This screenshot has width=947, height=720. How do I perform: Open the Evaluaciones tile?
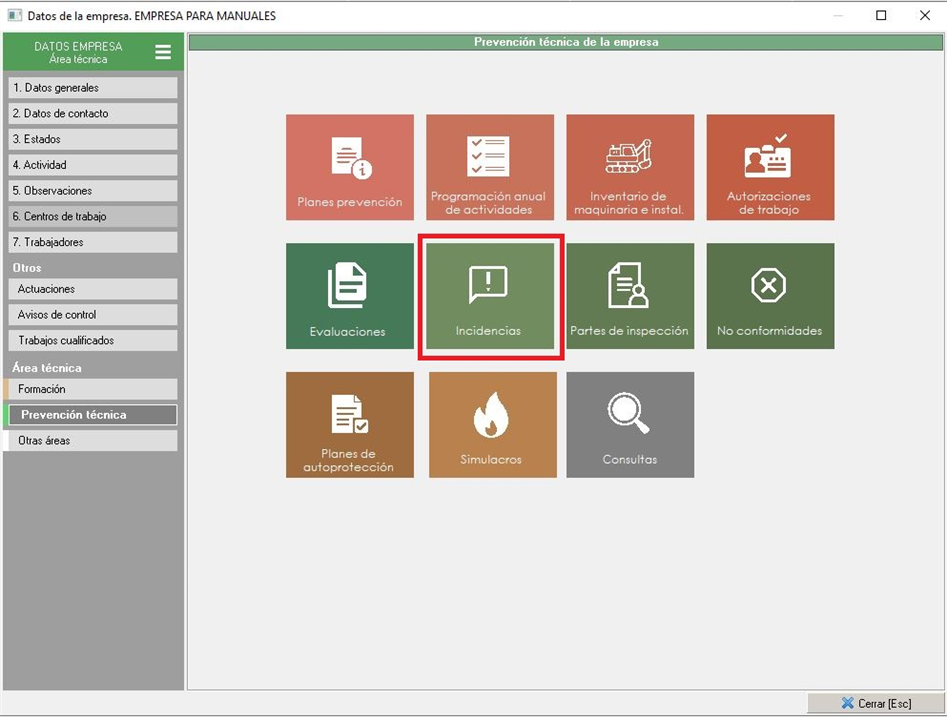[349, 296]
